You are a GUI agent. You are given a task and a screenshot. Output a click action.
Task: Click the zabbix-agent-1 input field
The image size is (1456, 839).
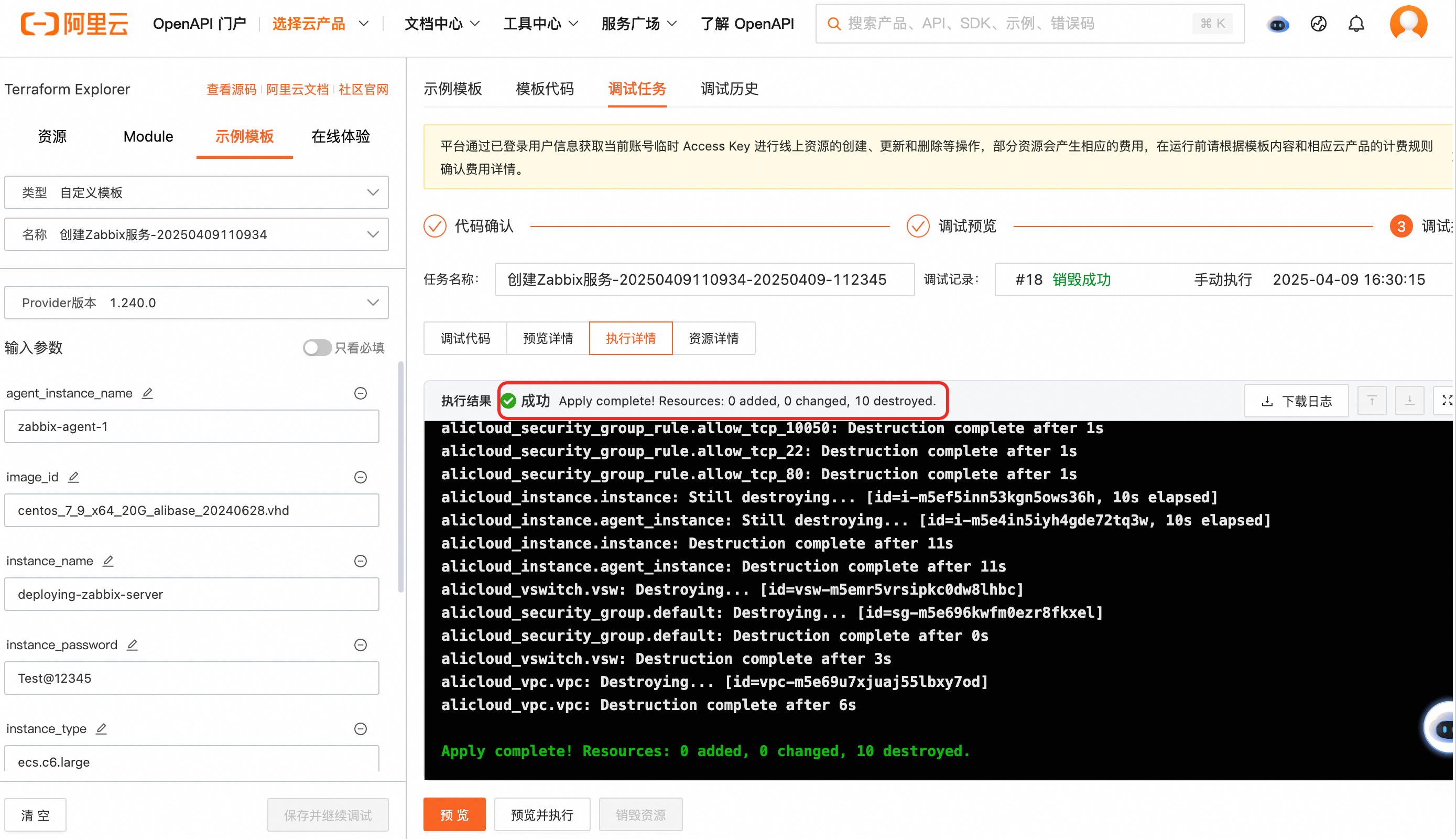tap(192, 426)
